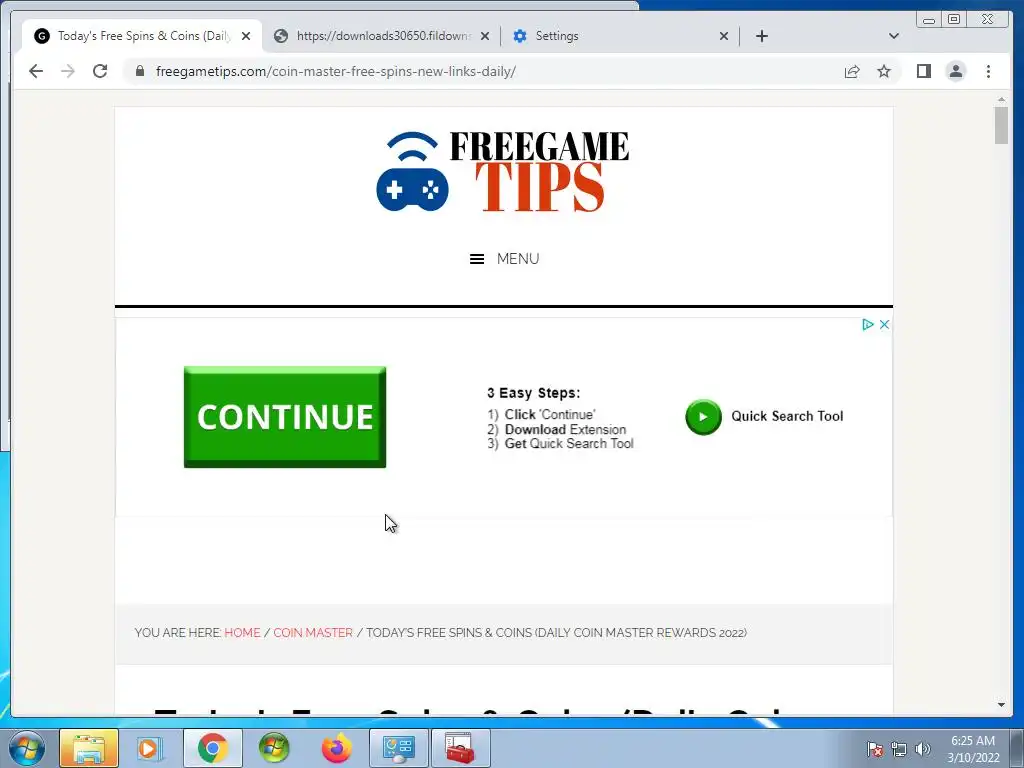Viewport: 1024px width, 768px height.
Task: Open network status tray icon
Action: point(899,749)
